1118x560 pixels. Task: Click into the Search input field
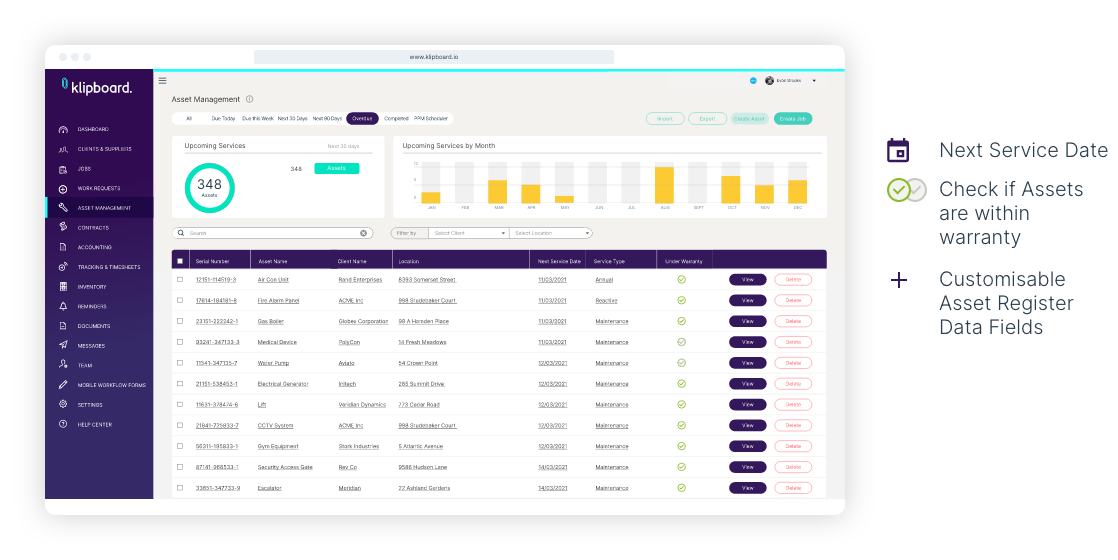pyautogui.click(x=273, y=233)
